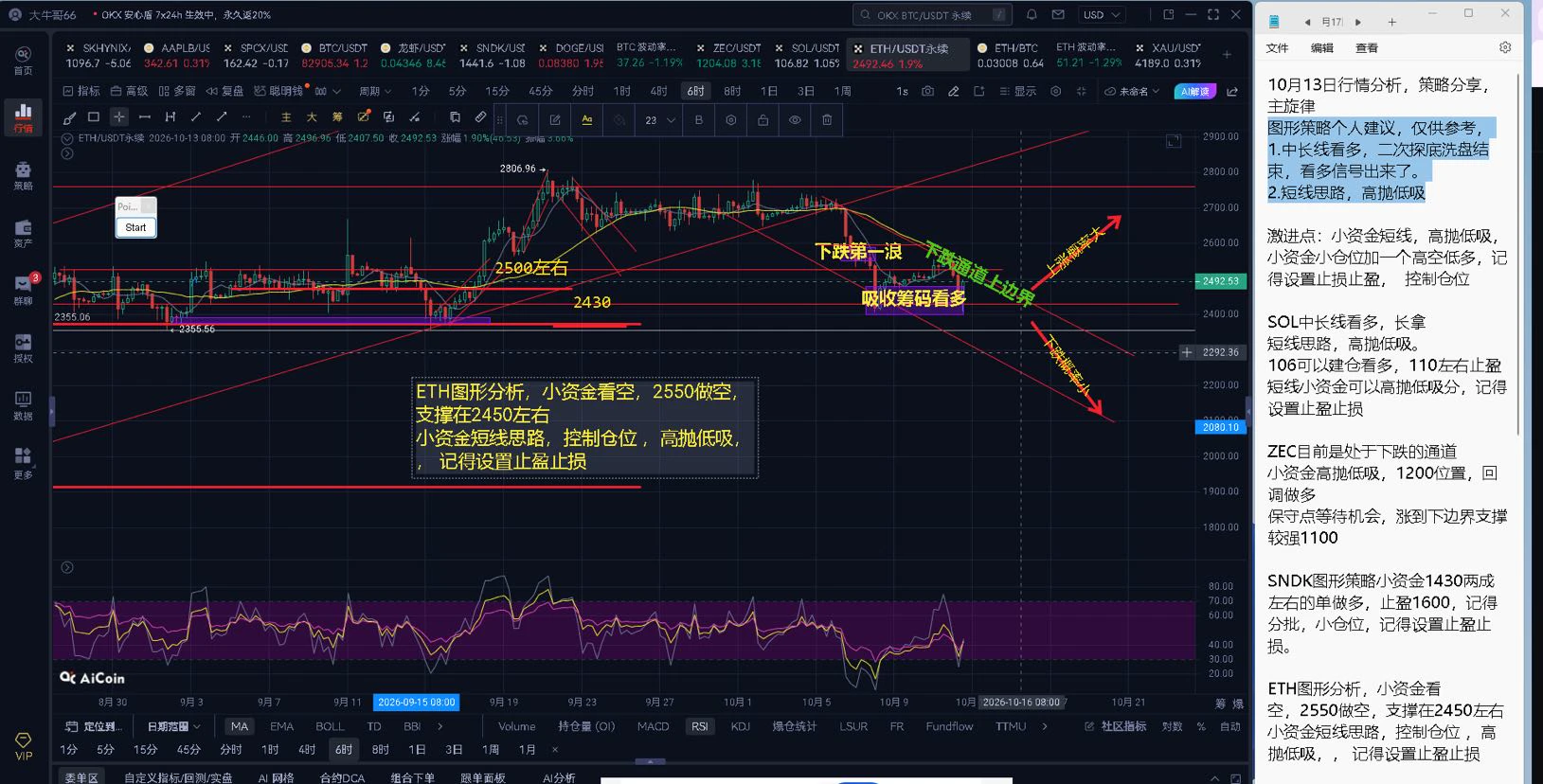Click the notification bell icon
This screenshot has width=1543, height=784.
point(1032,15)
